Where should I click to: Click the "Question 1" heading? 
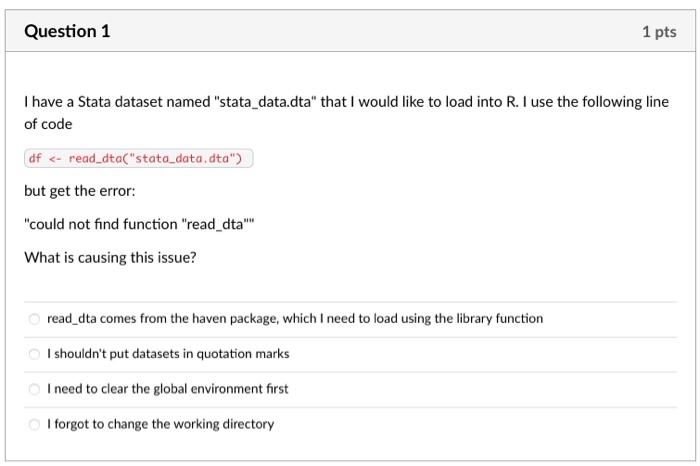67,32
